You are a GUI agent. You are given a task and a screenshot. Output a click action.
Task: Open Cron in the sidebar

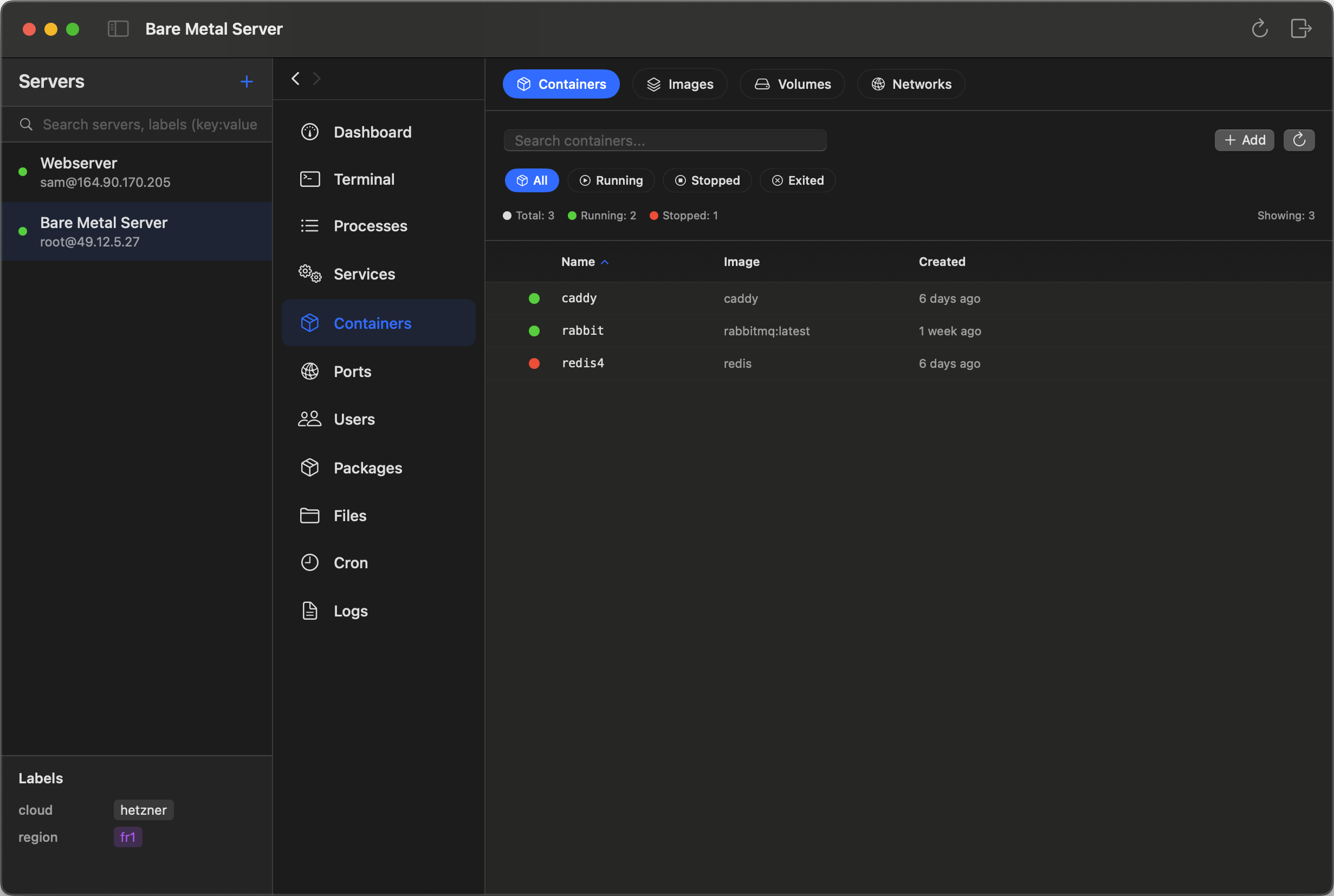tap(378, 563)
